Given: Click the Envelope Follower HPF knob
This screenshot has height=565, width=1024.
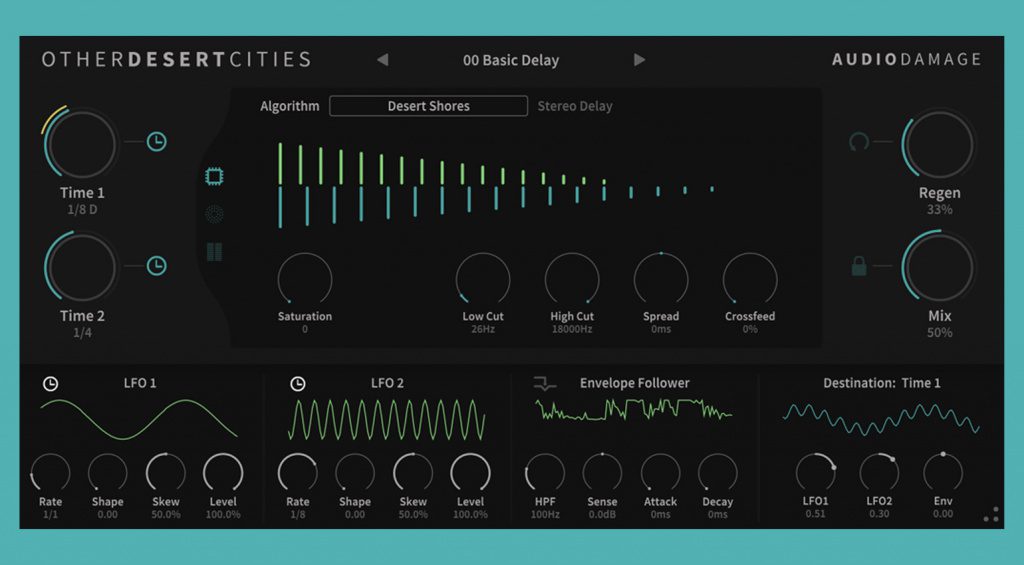Looking at the screenshot, I should pyautogui.click(x=545, y=473).
